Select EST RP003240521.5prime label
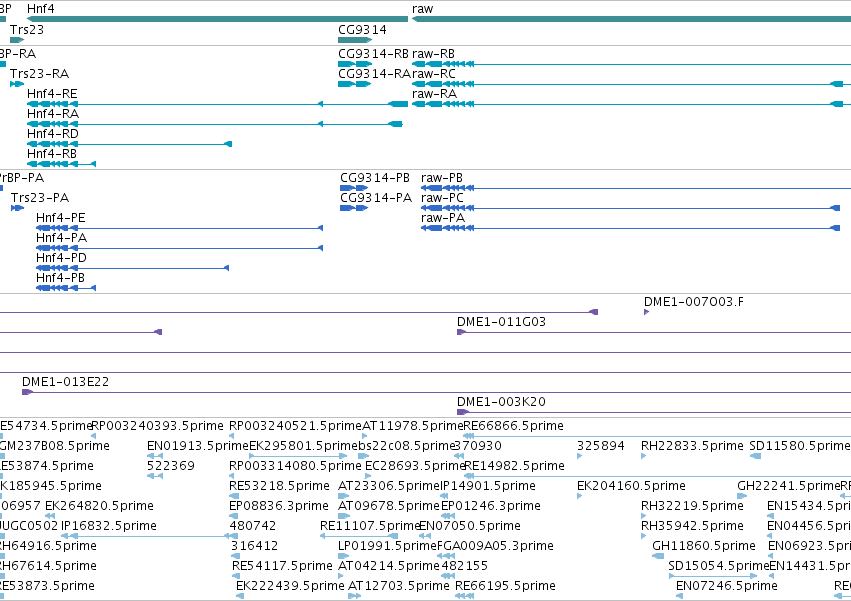The width and height of the screenshot is (851, 601). coord(295,426)
